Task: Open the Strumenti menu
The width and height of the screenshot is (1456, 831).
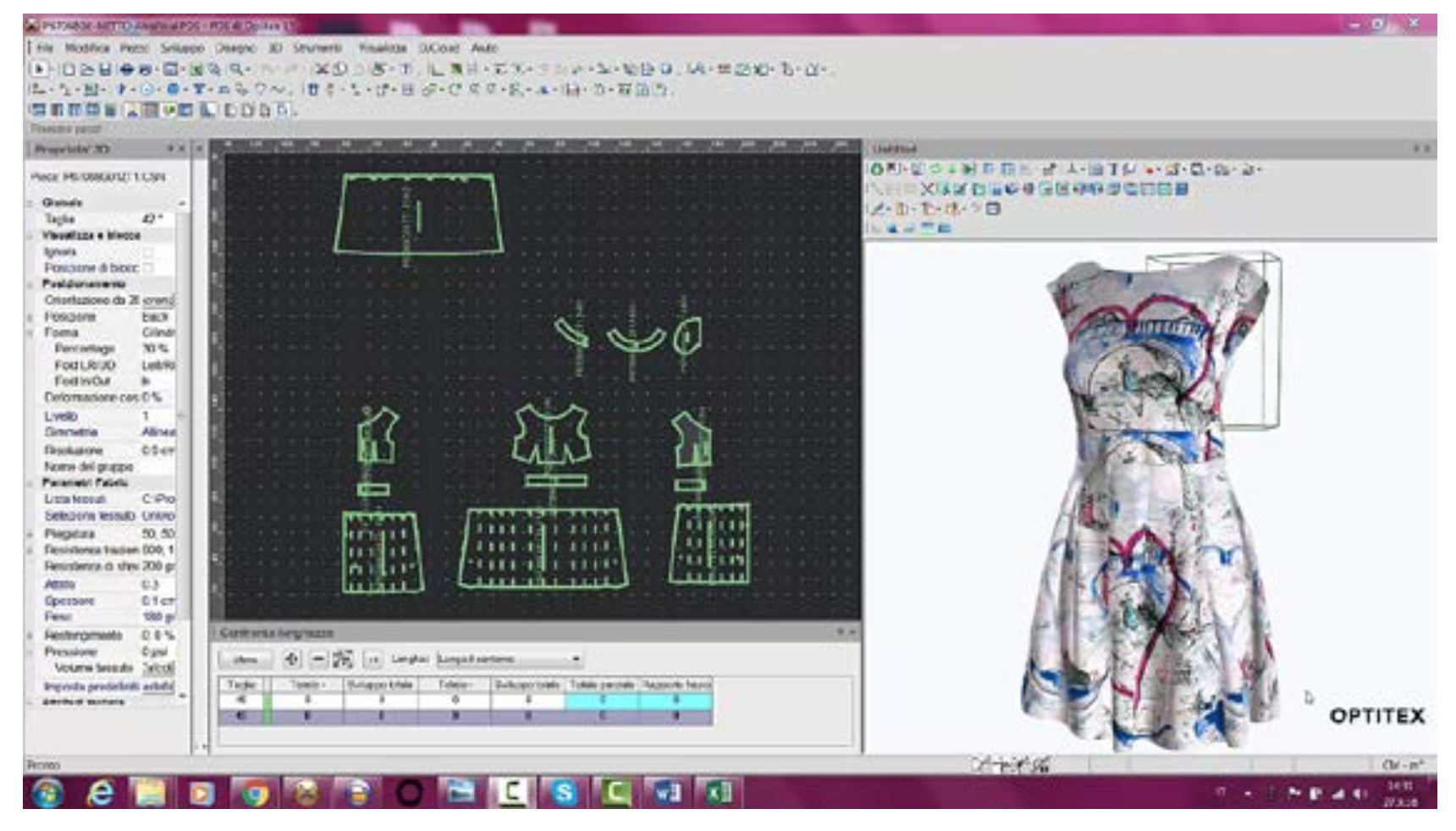Action: pos(317,48)
